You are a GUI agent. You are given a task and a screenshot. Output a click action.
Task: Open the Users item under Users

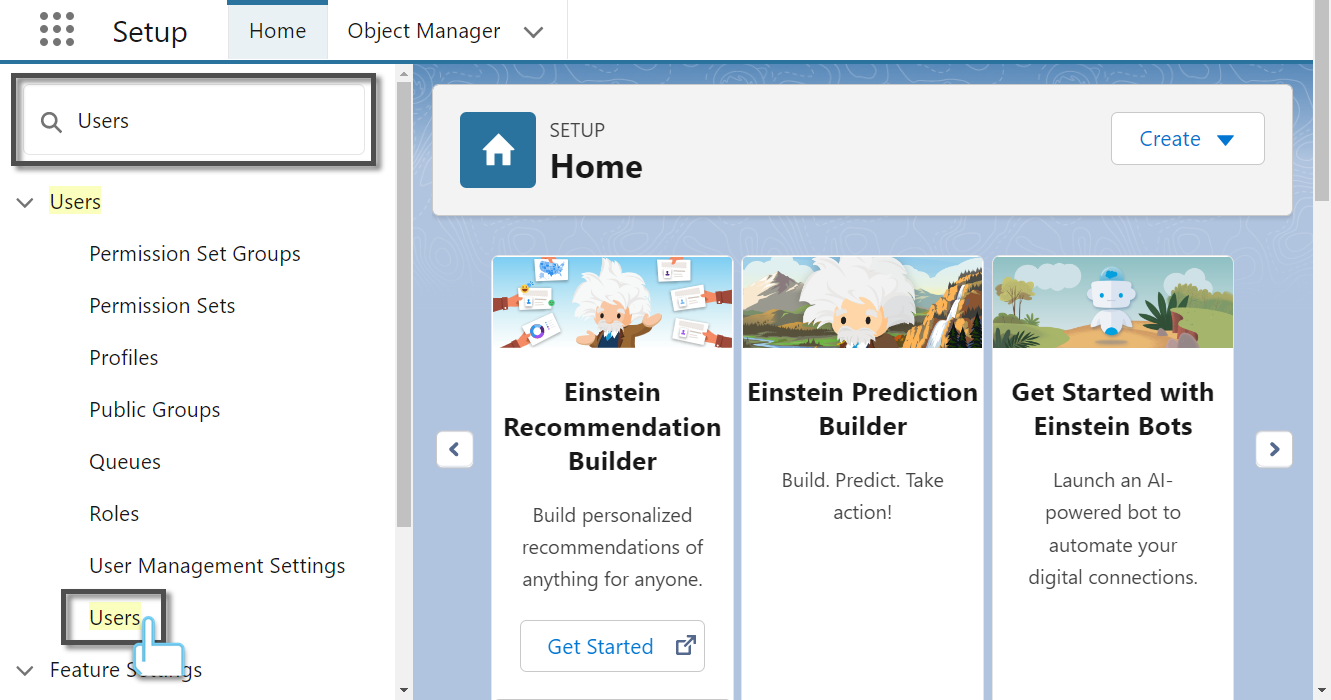click(115, 618)
